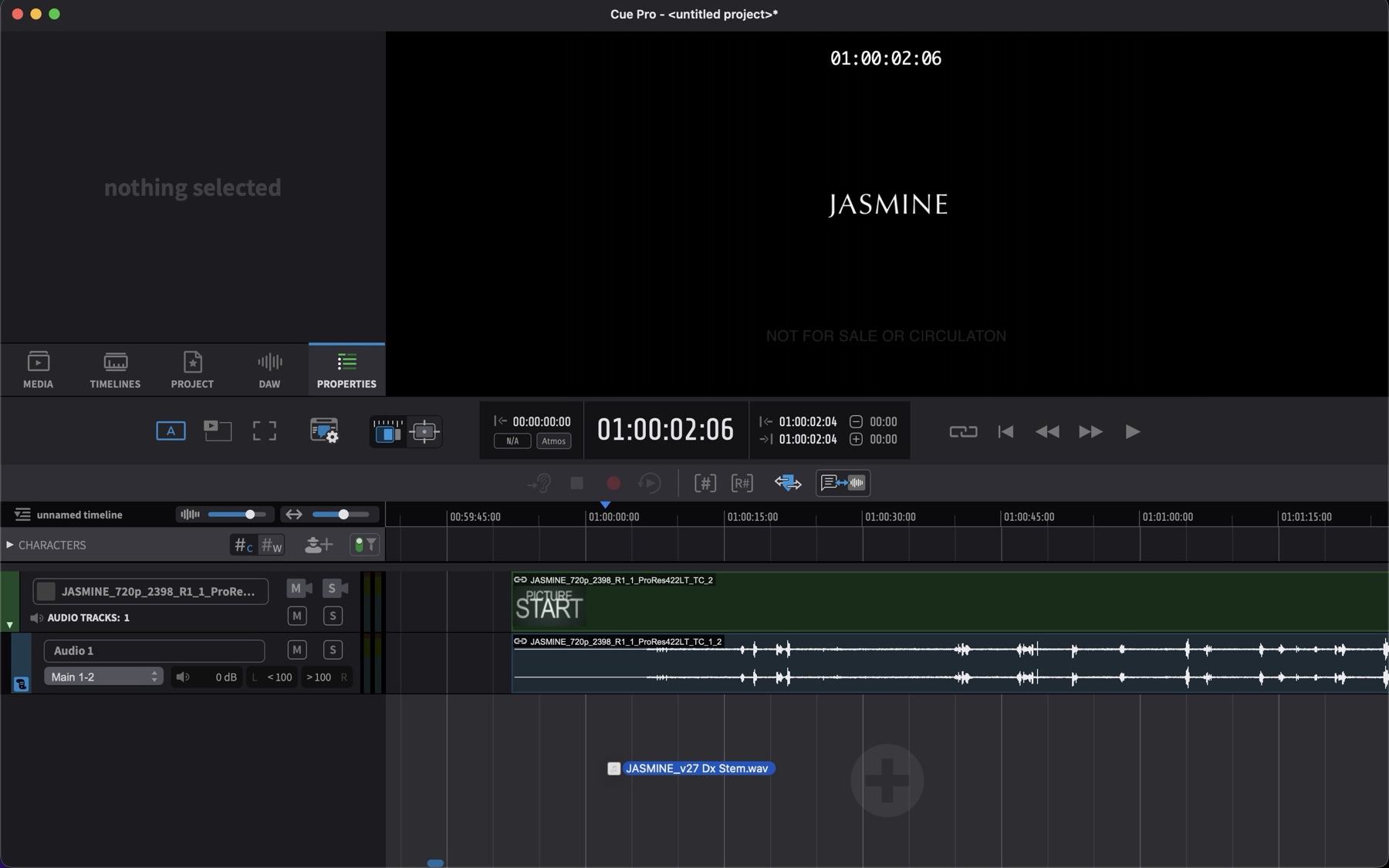Switch to the Timelines tab

[115, 370]
